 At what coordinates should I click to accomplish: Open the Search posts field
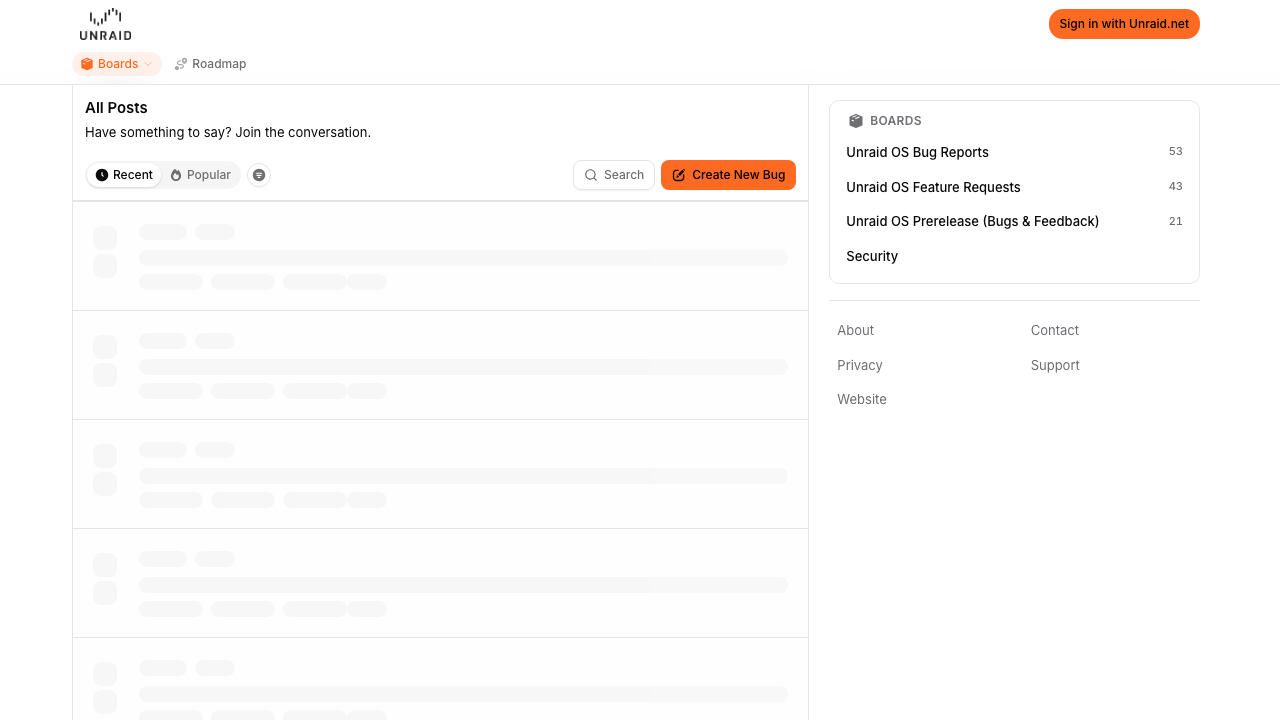click(614, 175)
